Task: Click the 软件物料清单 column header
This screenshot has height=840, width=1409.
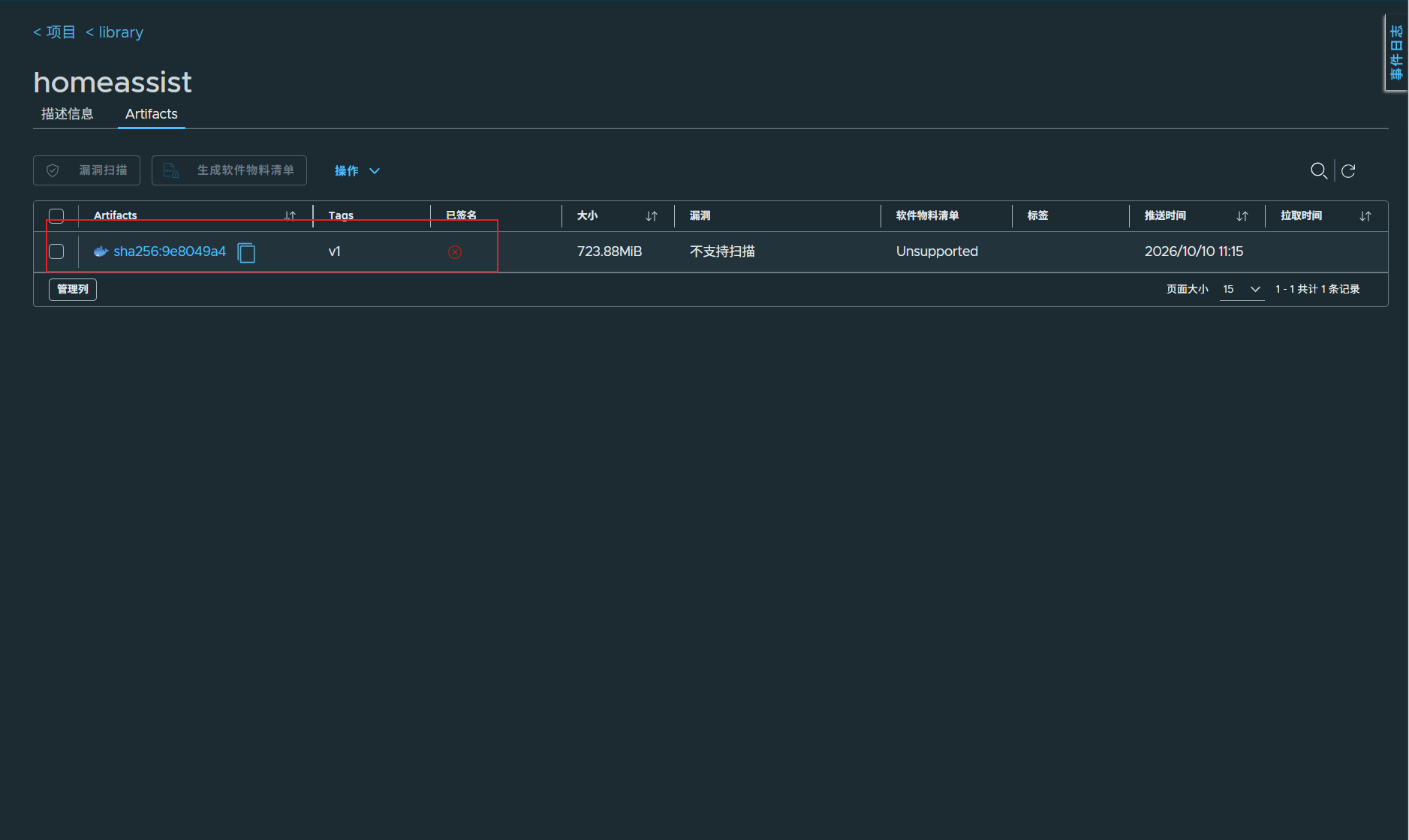Action: click(x=927, y=215)
